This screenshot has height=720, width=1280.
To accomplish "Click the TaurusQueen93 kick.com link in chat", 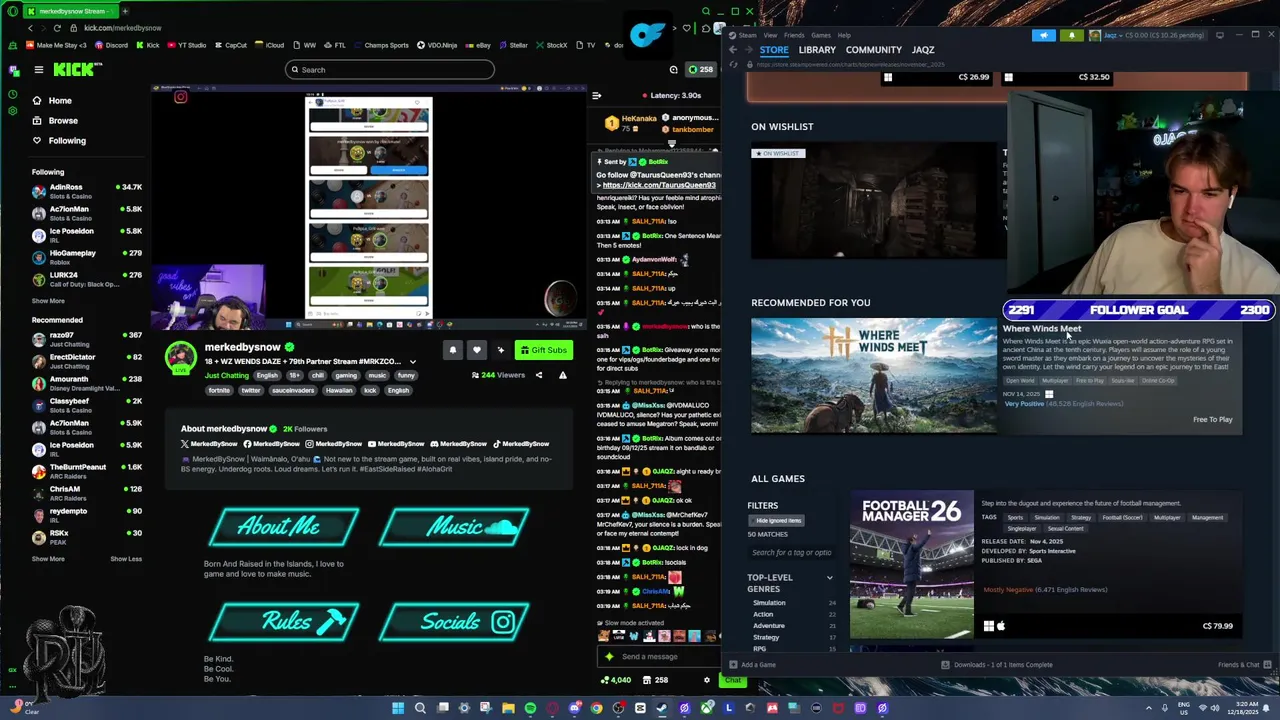I will click(659, 185).
